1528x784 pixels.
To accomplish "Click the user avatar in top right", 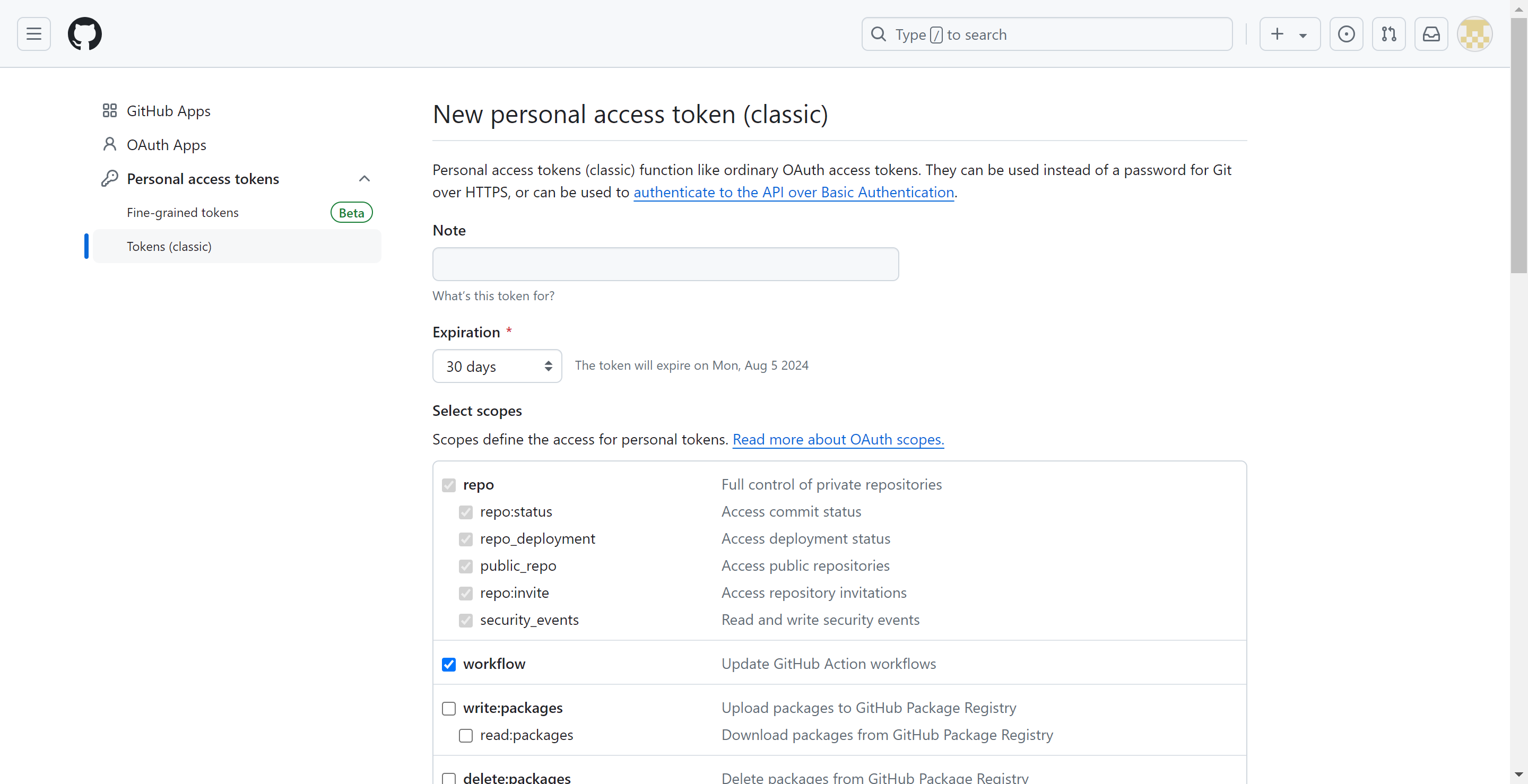I will (x=1474, y=34).
